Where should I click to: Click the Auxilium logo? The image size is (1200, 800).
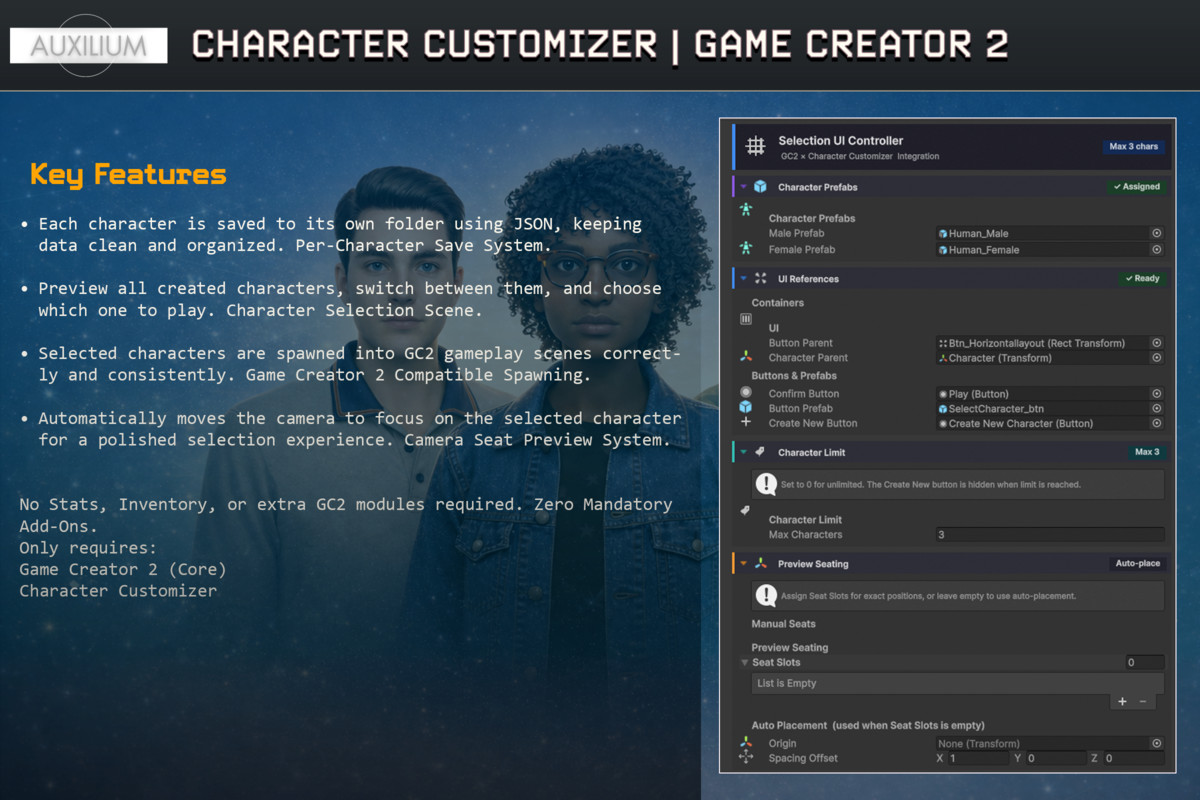(x=87, y=45)
